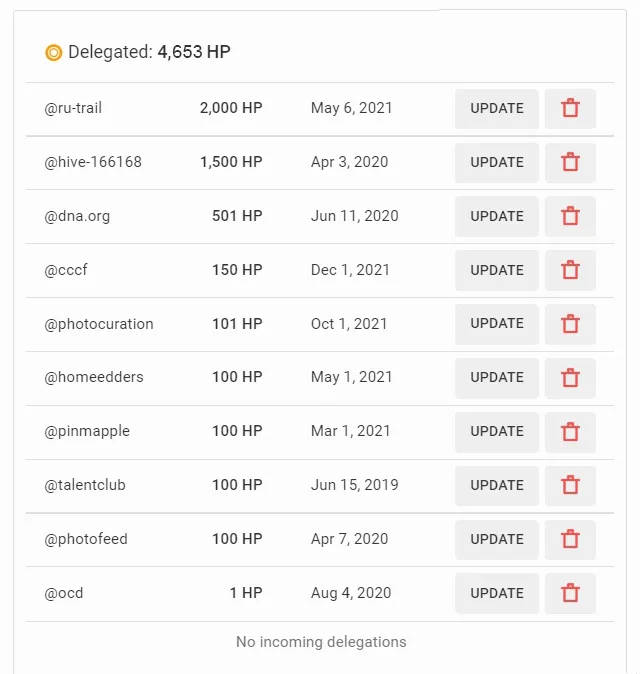Image resolution: width=640 pixels, height=674 pixels.
Task: Click UPDATE in the @ocd row
Action: 497,593
